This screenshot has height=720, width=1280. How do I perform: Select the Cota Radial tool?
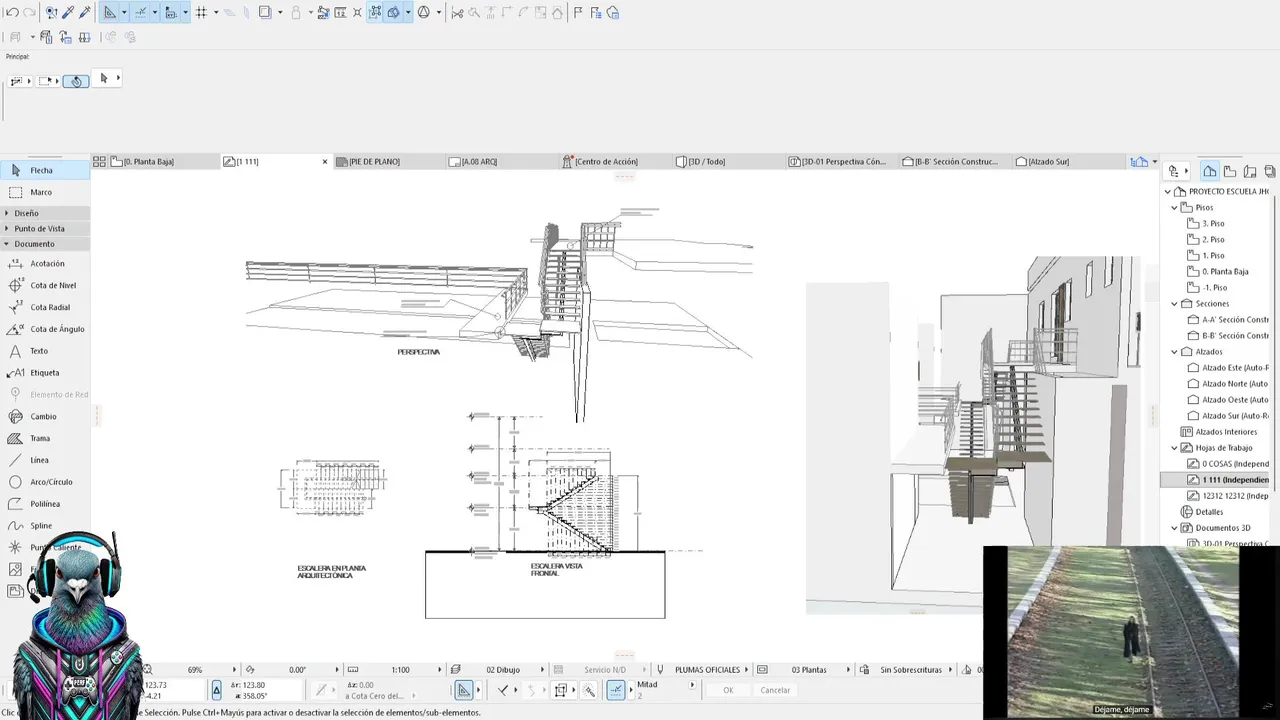point(45,307)
